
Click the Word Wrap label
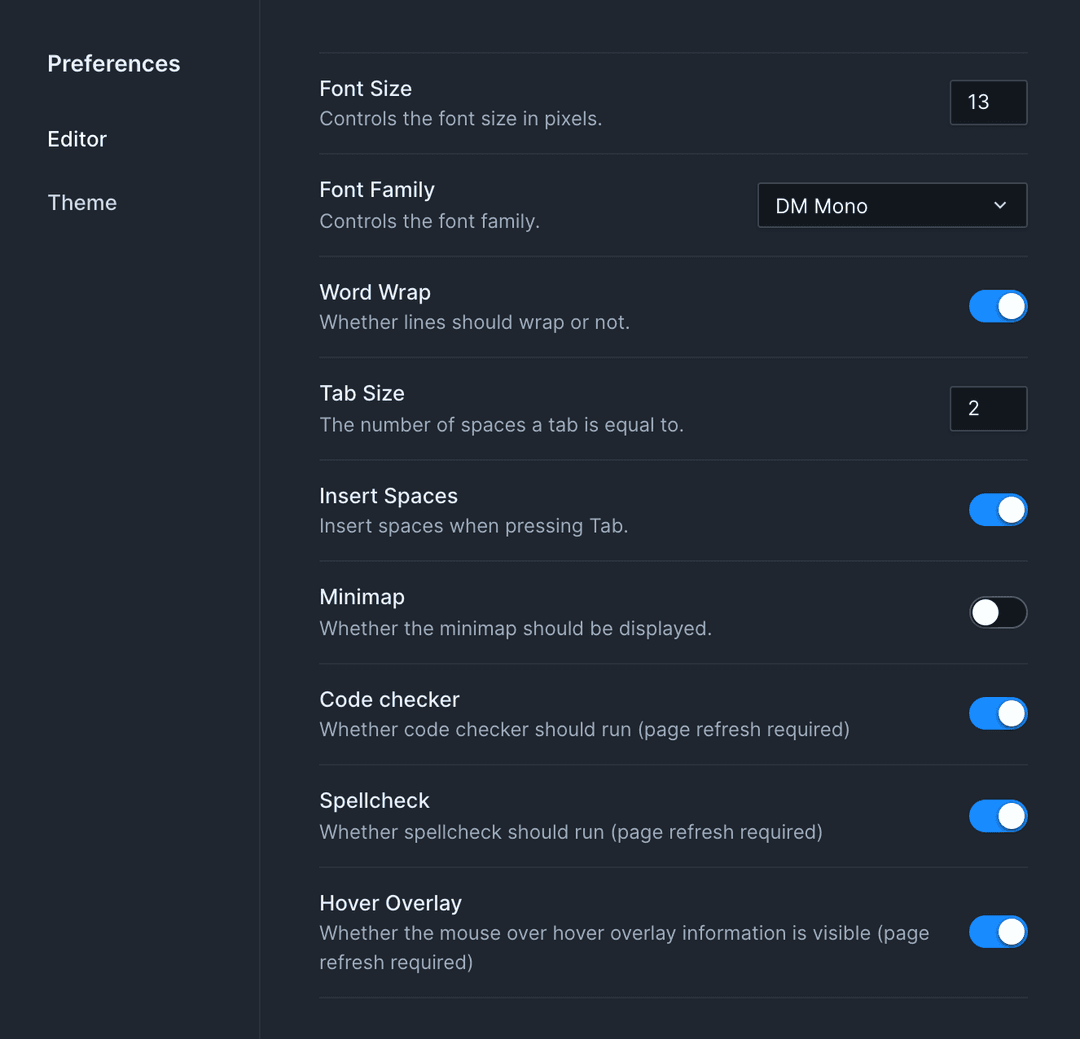(x=375, y=292)
